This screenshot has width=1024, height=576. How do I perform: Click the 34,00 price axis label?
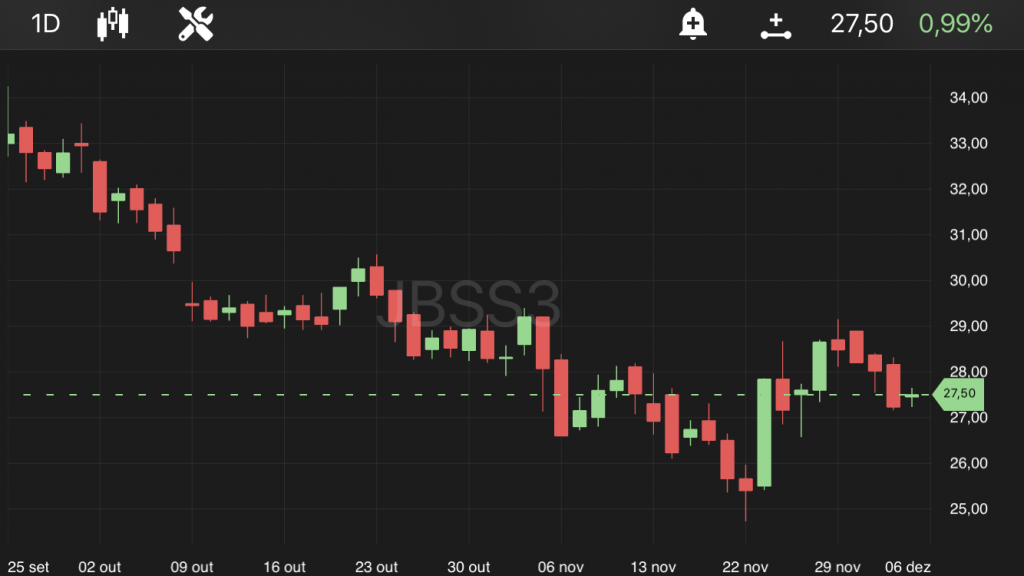click(968, 98)
